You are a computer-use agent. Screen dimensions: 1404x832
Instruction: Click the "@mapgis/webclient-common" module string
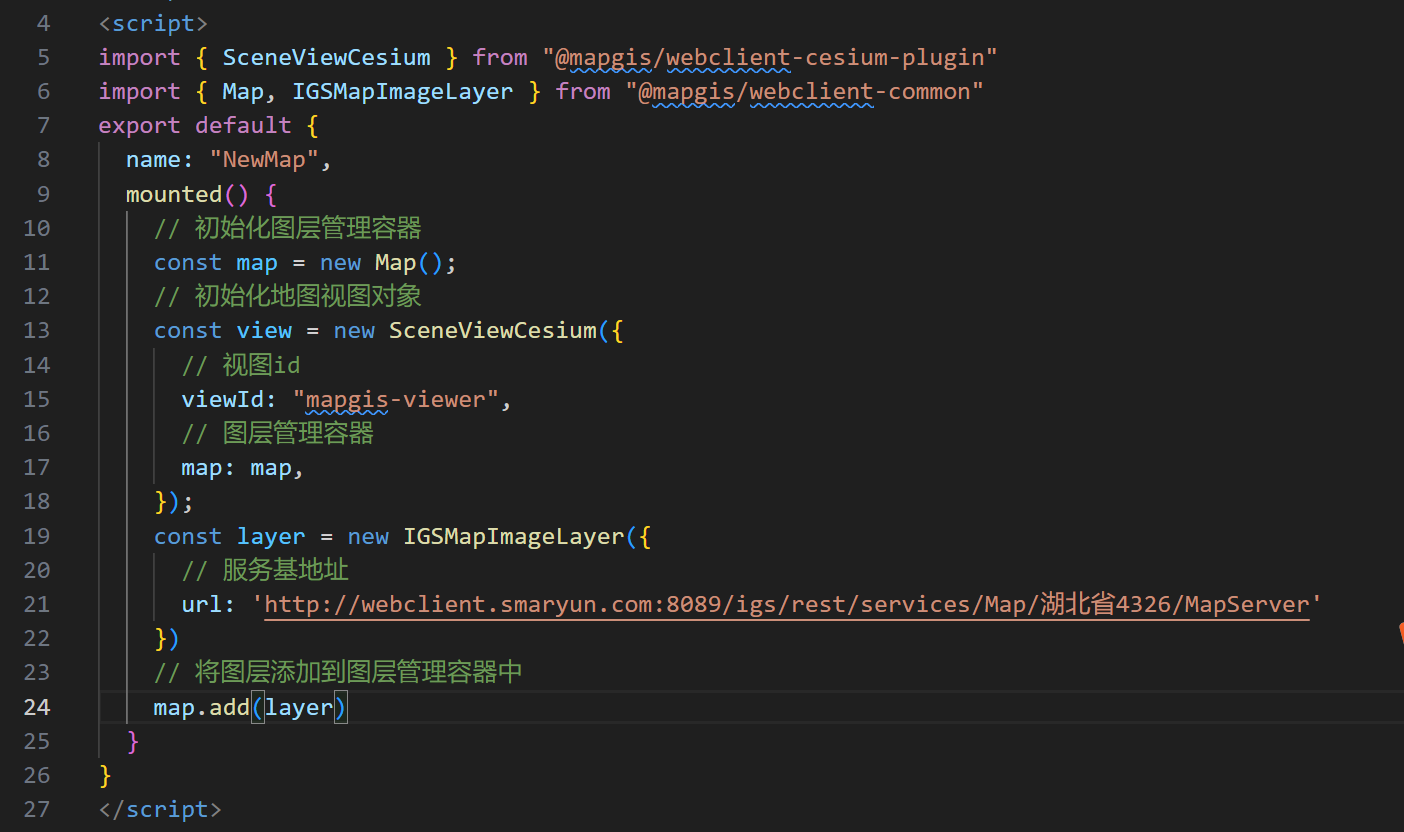805,92
